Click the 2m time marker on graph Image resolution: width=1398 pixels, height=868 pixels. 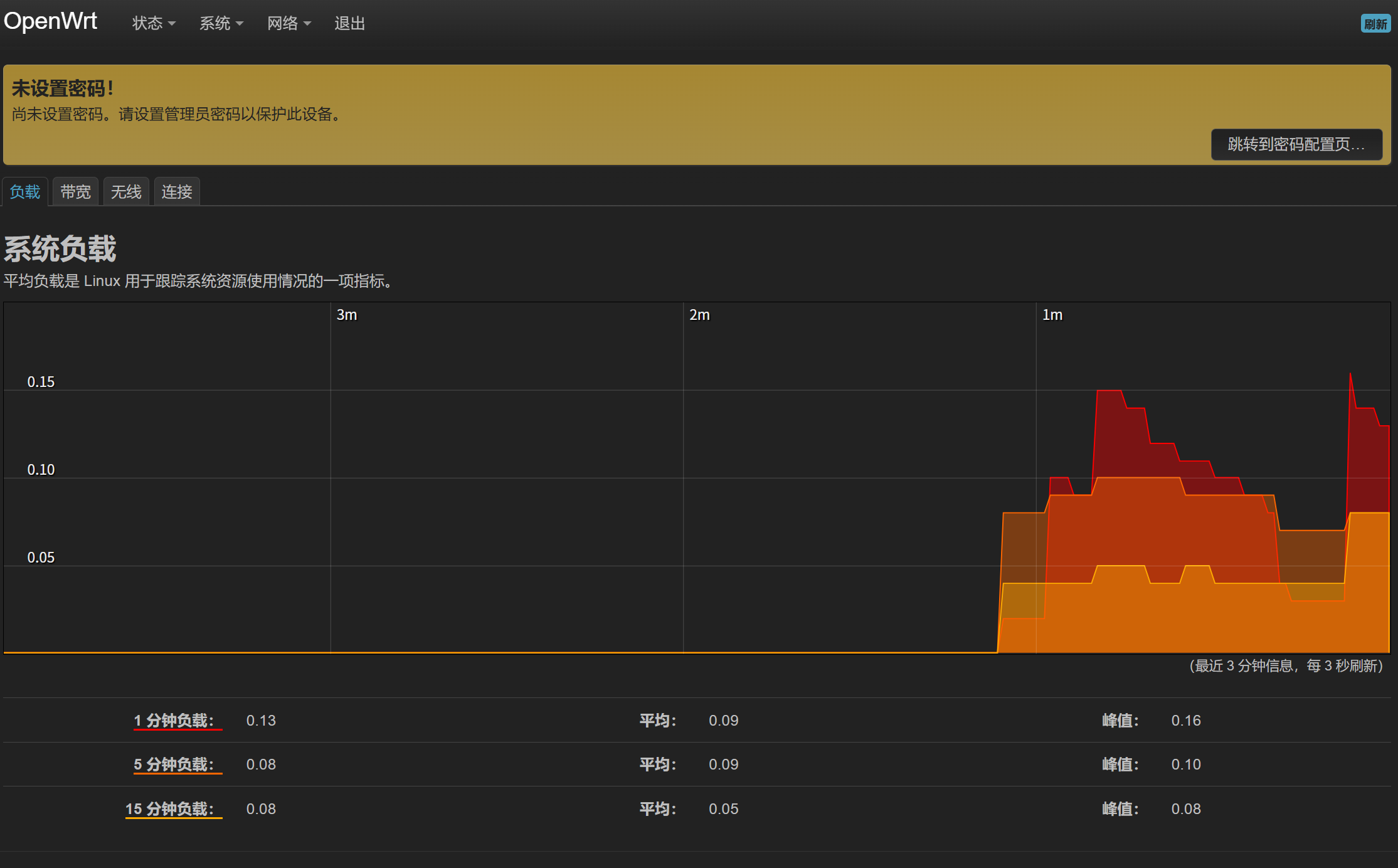699,315
